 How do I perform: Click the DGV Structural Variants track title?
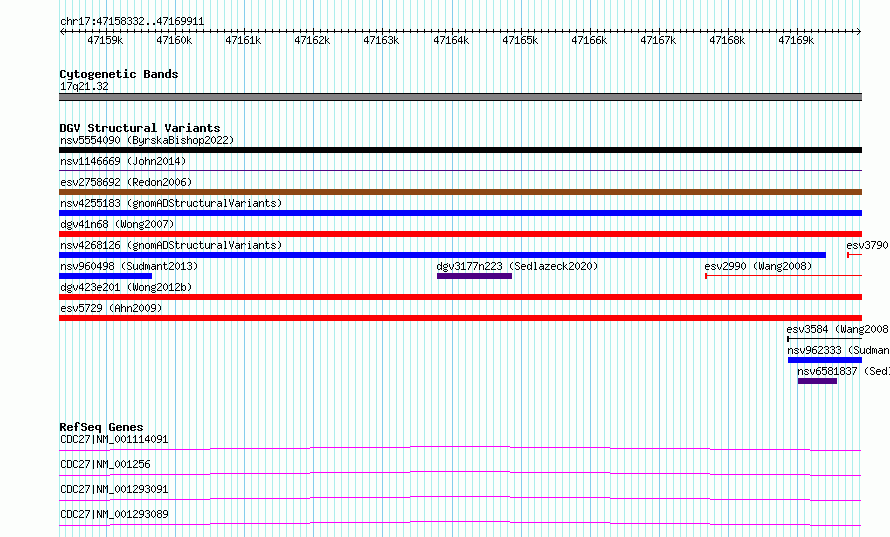(140, 128)
